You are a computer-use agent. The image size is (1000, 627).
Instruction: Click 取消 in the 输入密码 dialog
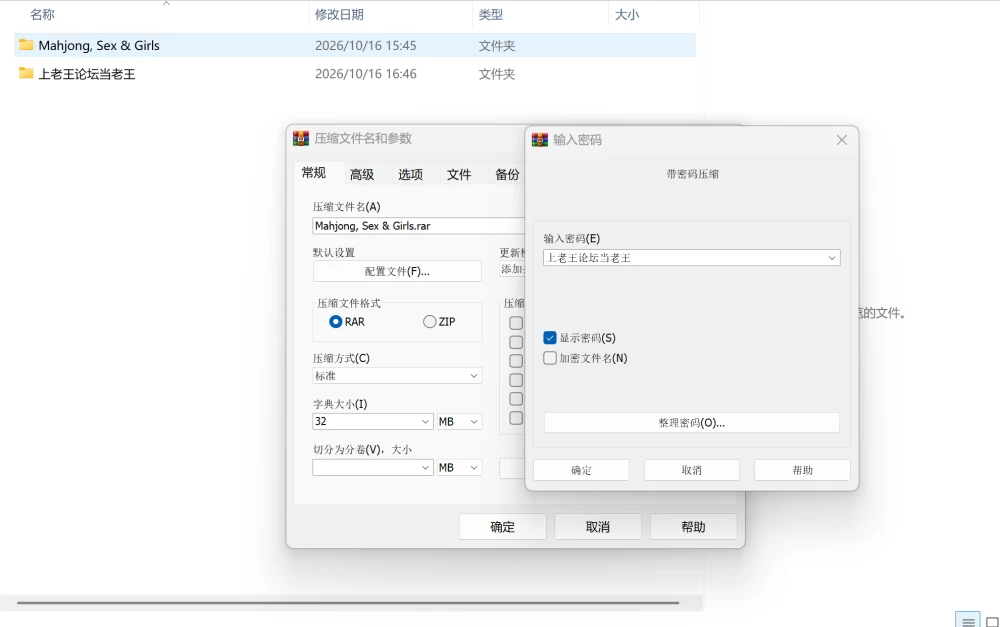click(692, 470)
